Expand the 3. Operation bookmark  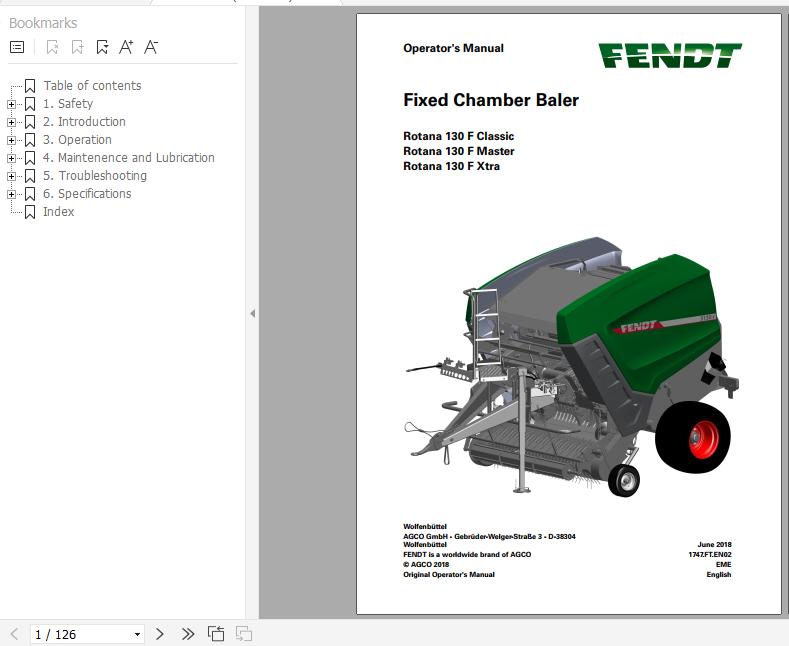(x=11, y=140)
